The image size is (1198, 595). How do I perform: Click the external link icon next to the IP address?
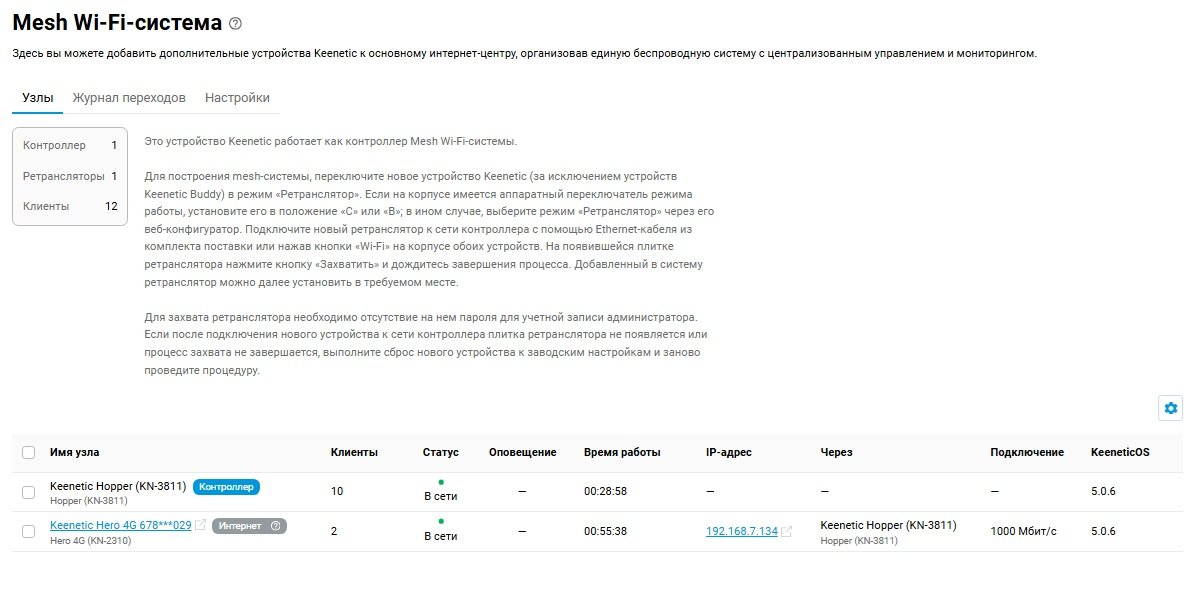[786, 532]
